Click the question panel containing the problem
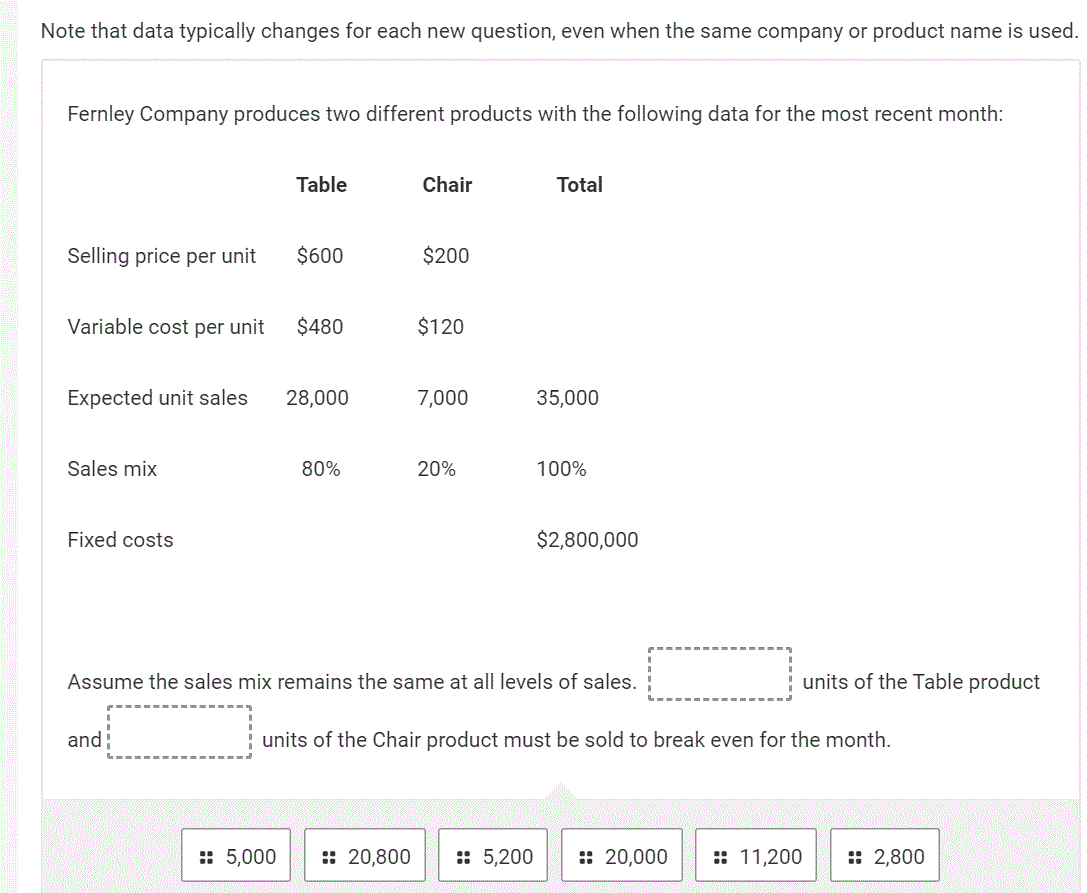The height and width of the screenshot is (893, 1087). (x=560, y=420)
